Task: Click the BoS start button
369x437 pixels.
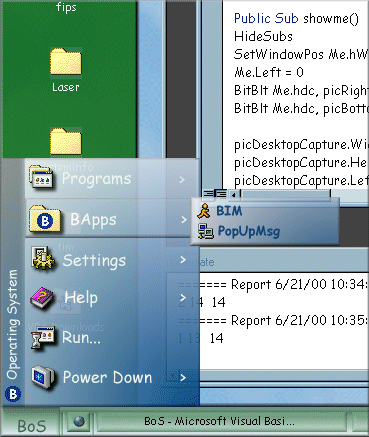Action: tap(31, 424)
